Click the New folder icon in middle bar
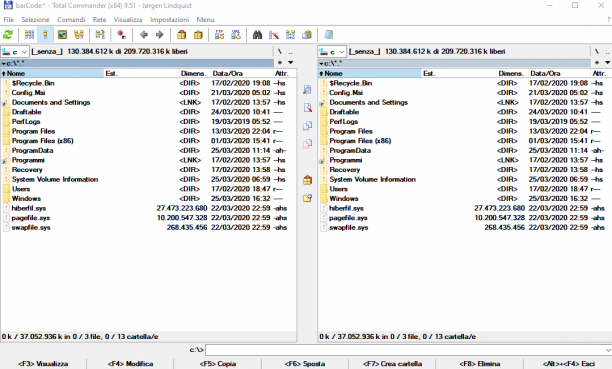The width and height of the screenshot is (612, 369). pyautogui.click(x=307, y=198)
